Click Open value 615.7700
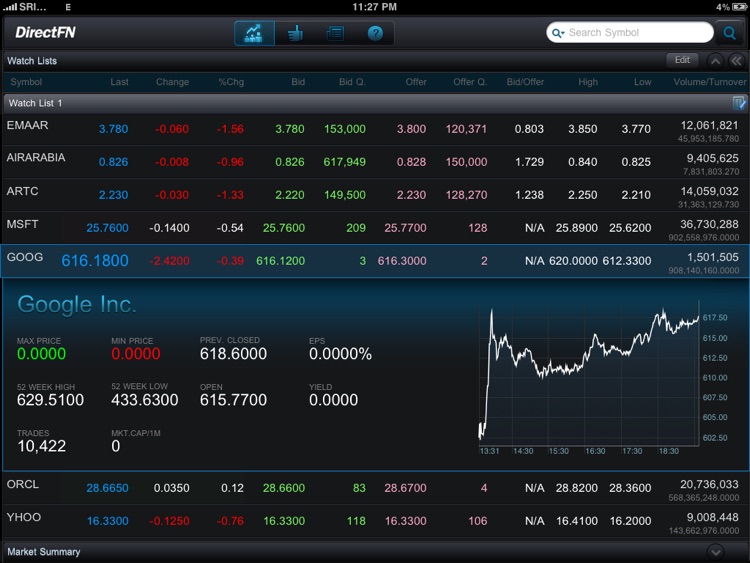The image size is (750, 563). point(233,400)
